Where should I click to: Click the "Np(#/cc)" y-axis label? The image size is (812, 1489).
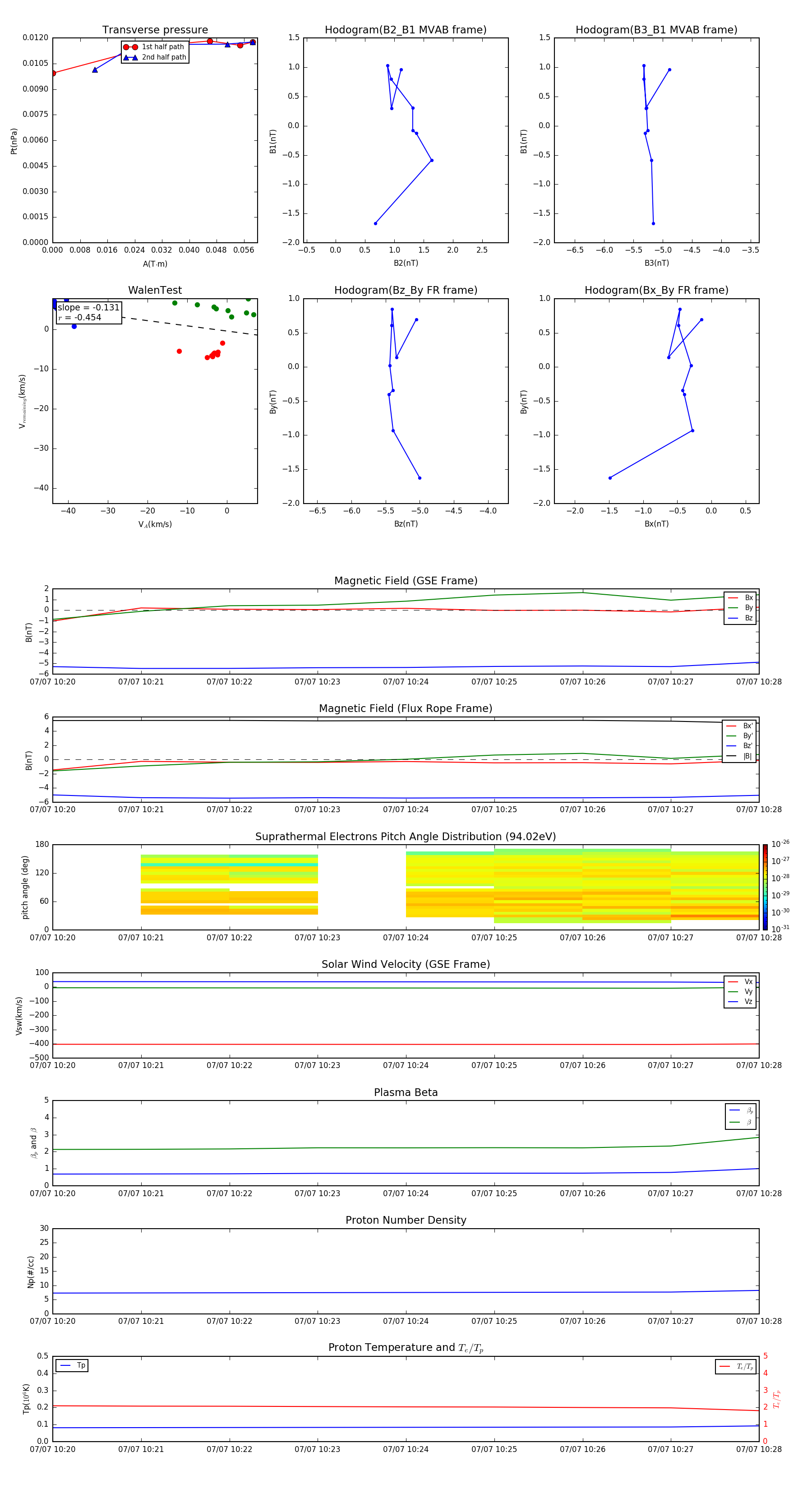tap(31, 1271)
